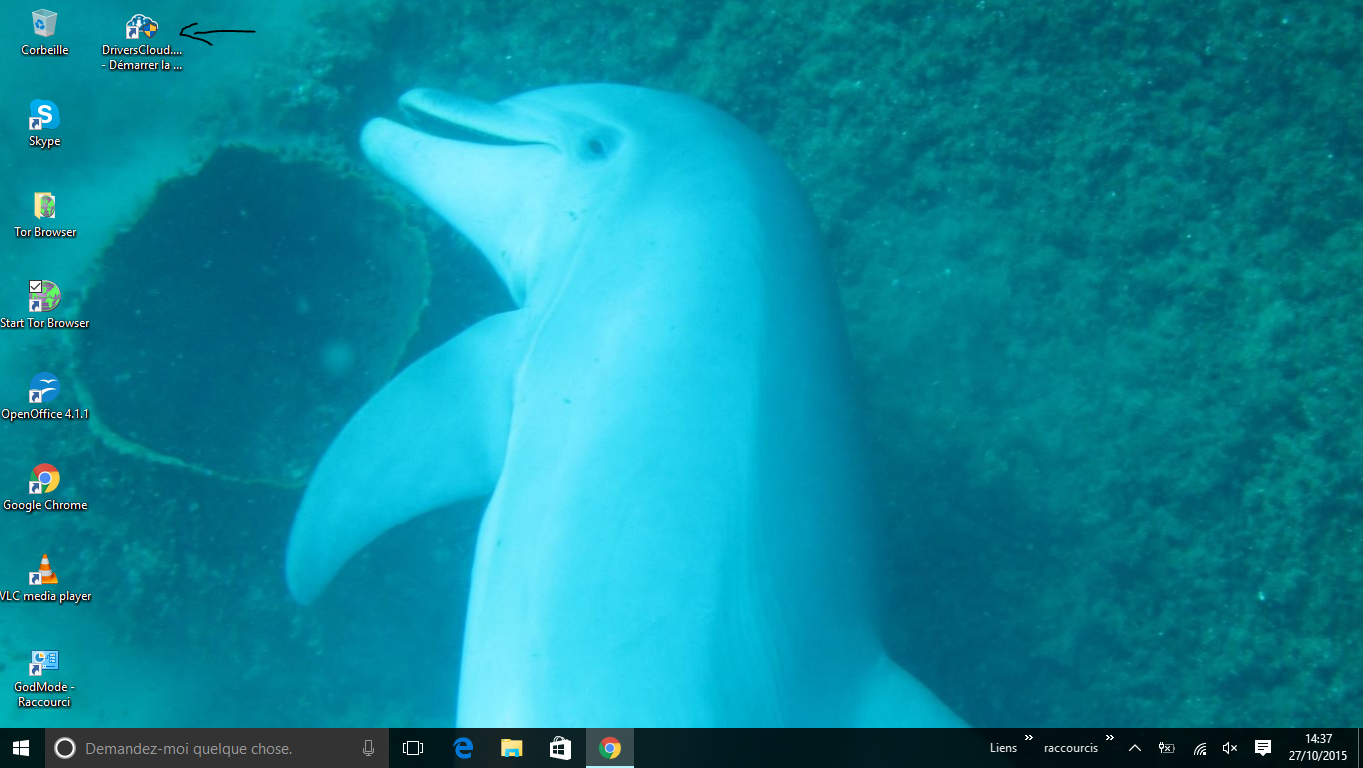Click the Liens toolbar label

click(x=1003, y=748)
